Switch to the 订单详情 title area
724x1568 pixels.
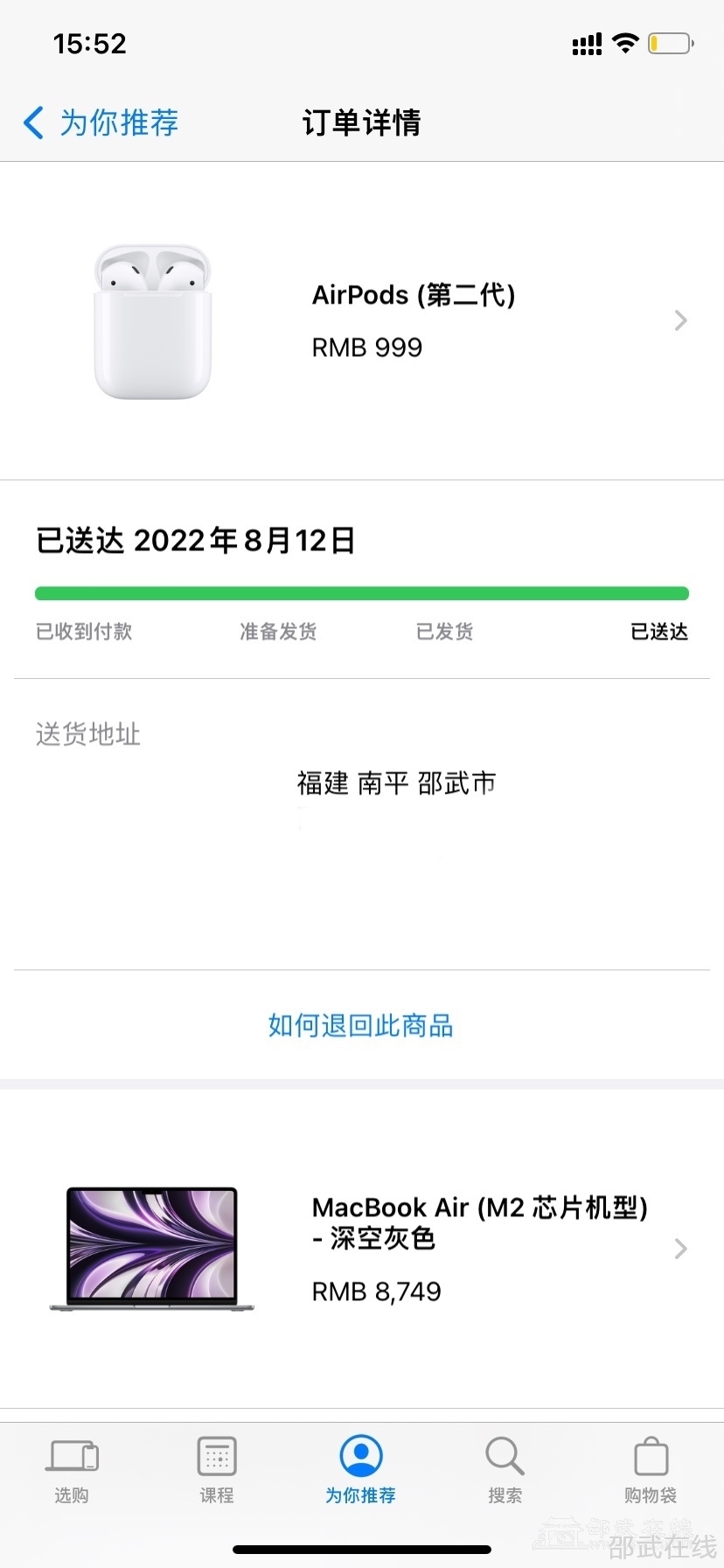point(361,122)
